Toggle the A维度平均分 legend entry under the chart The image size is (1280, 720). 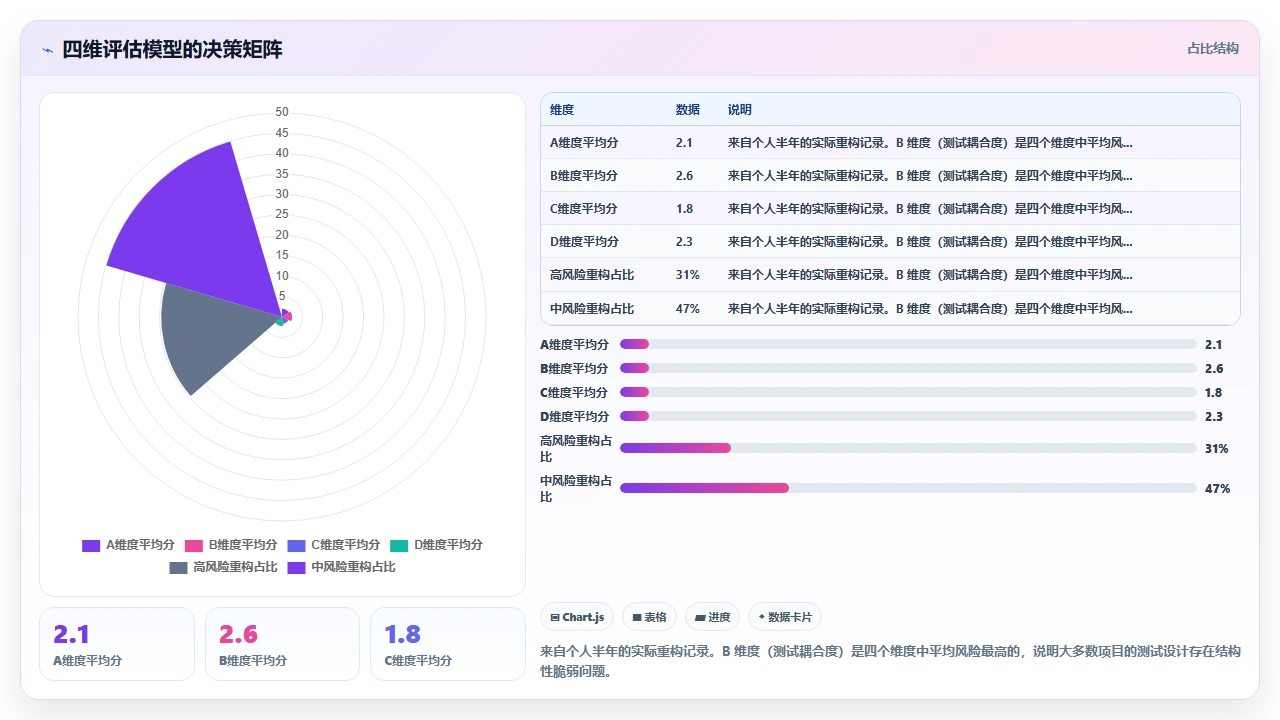point(128,545)
